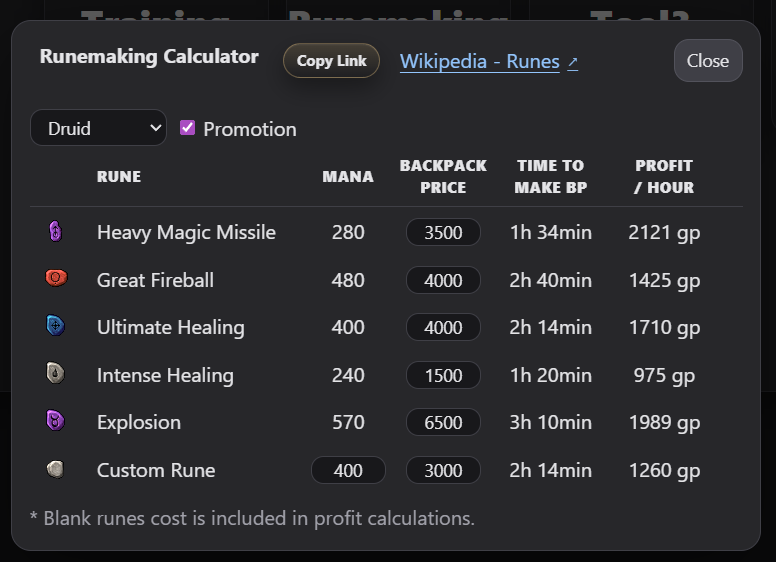This screenshot has height=562, width=776.
Task: Edit Explosion backpack price field
Action: 443,422
